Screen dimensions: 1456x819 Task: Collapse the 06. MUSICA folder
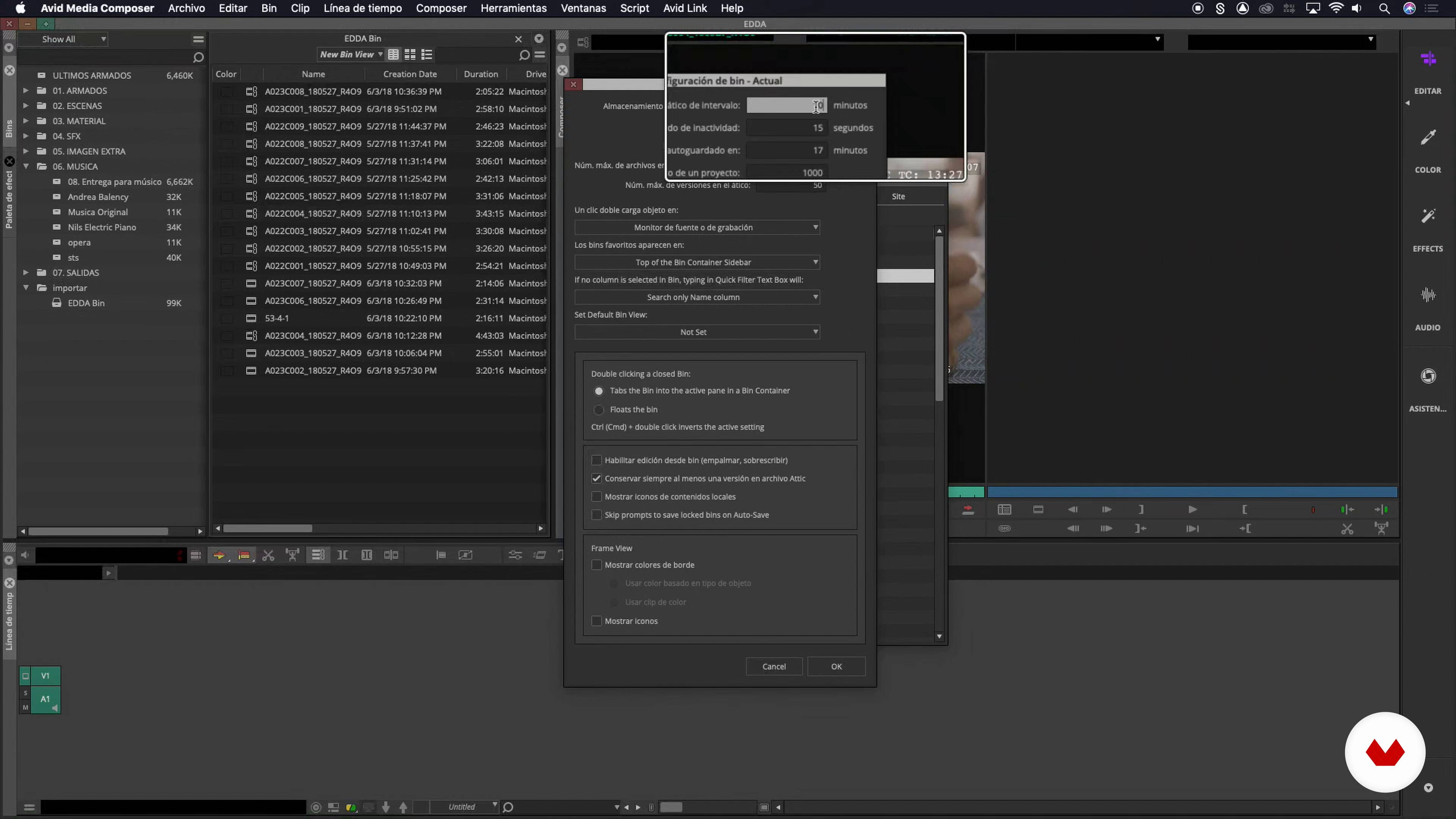25,167
